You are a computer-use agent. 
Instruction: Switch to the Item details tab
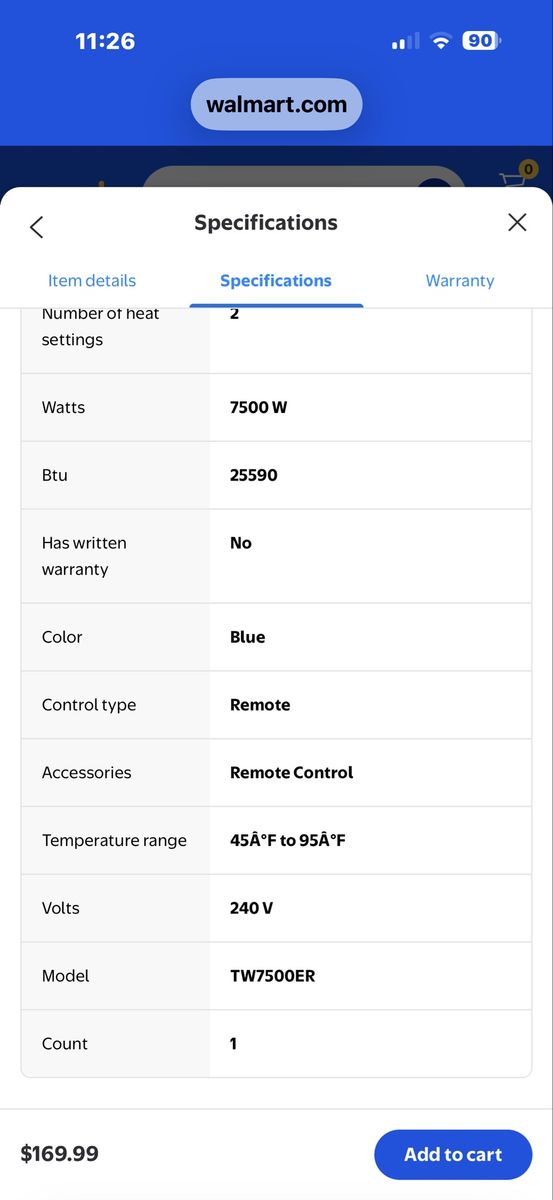tap(92, 281)
